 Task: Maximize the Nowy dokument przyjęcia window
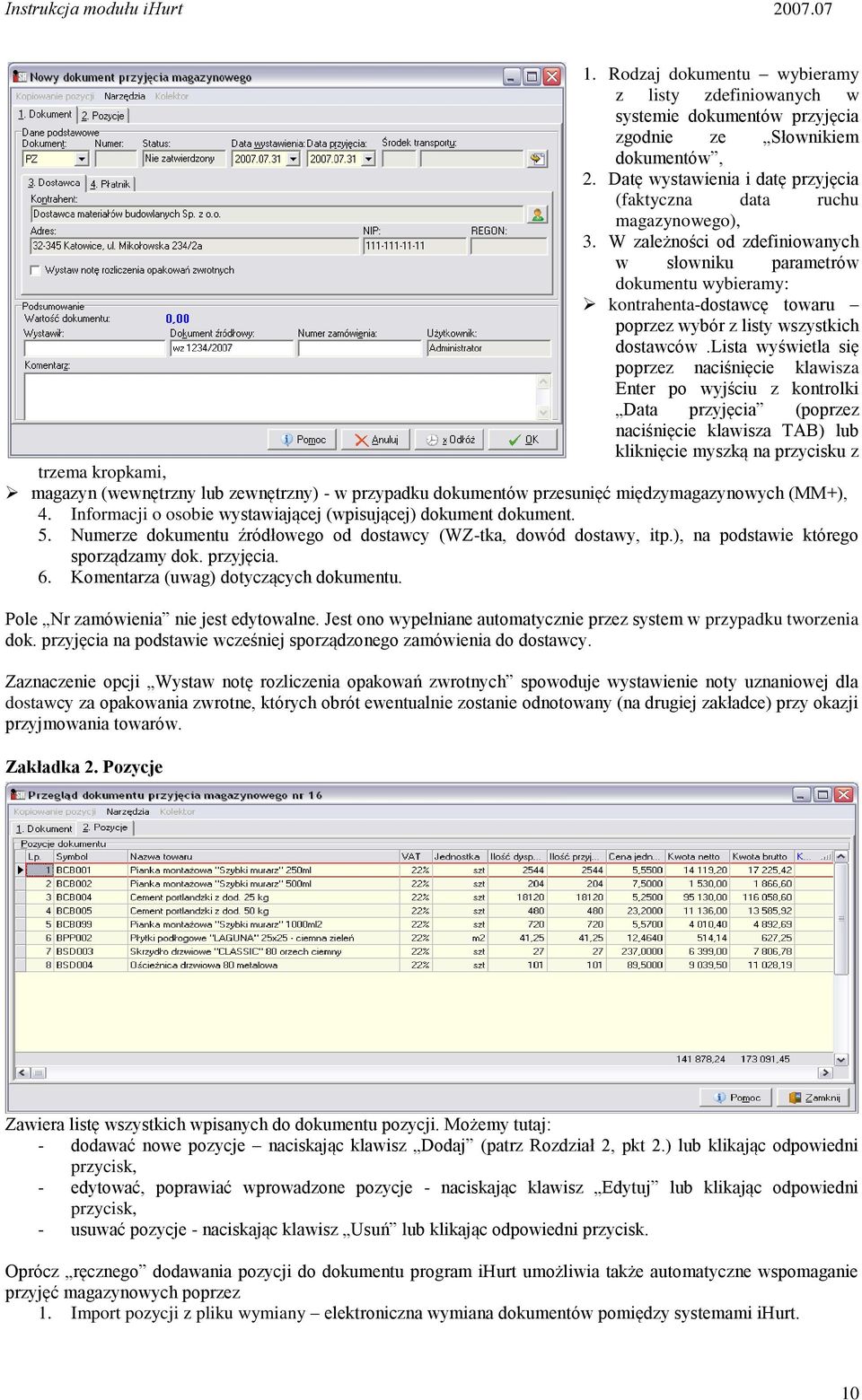pos(532,77)
